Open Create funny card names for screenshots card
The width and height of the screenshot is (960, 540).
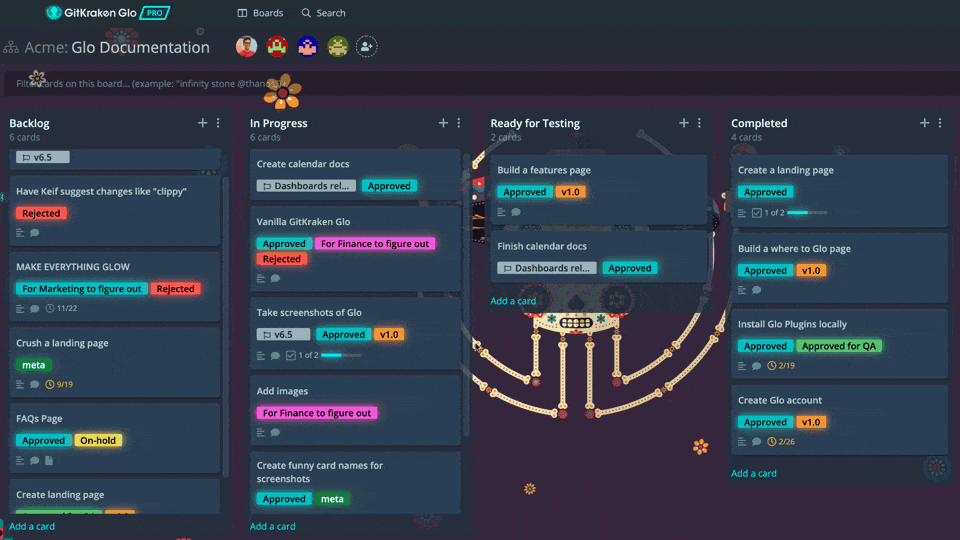click(x=355, y=482)
